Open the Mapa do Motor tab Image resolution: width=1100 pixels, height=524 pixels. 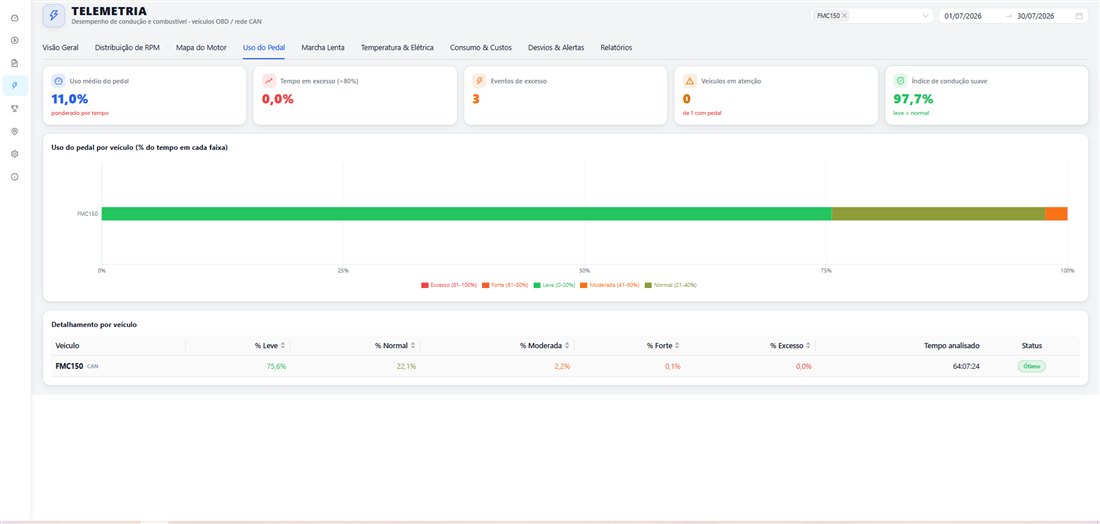[201, 48]
